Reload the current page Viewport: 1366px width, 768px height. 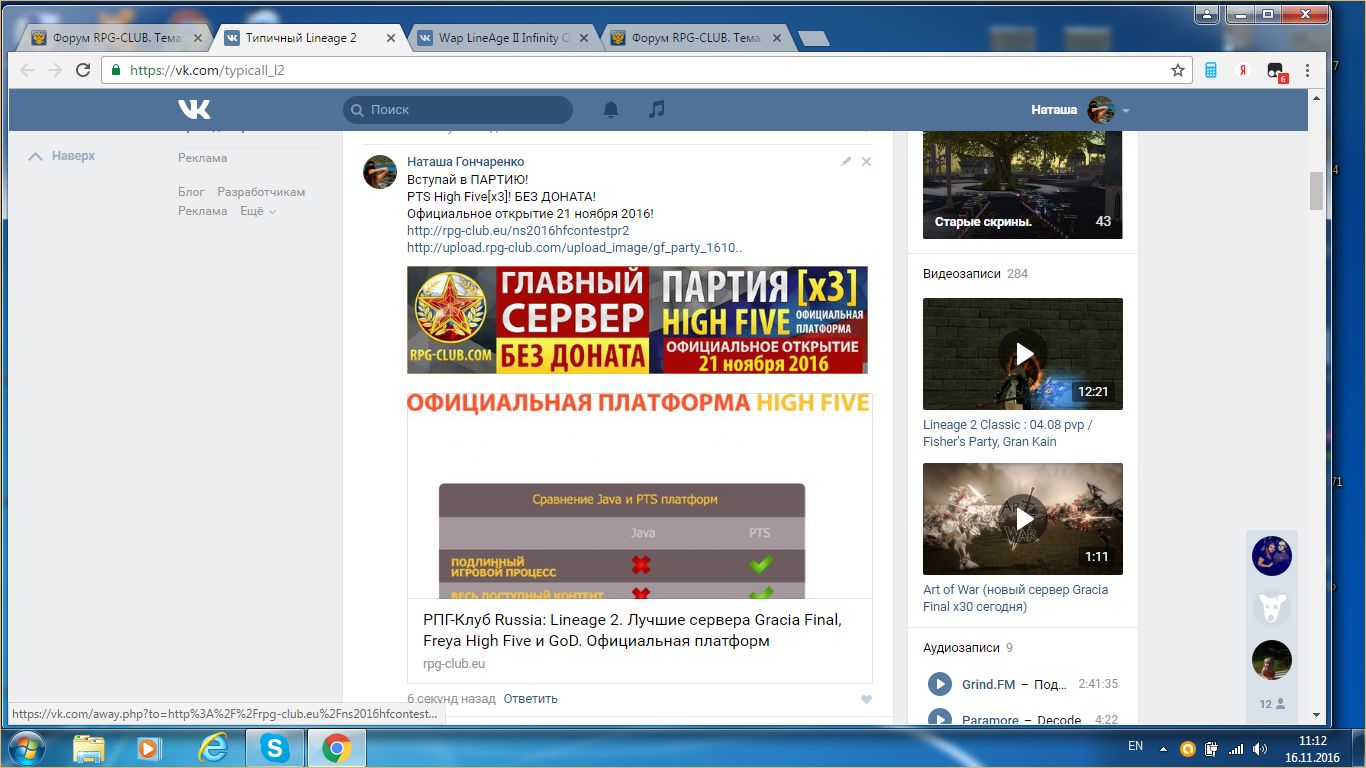[83, 70]
